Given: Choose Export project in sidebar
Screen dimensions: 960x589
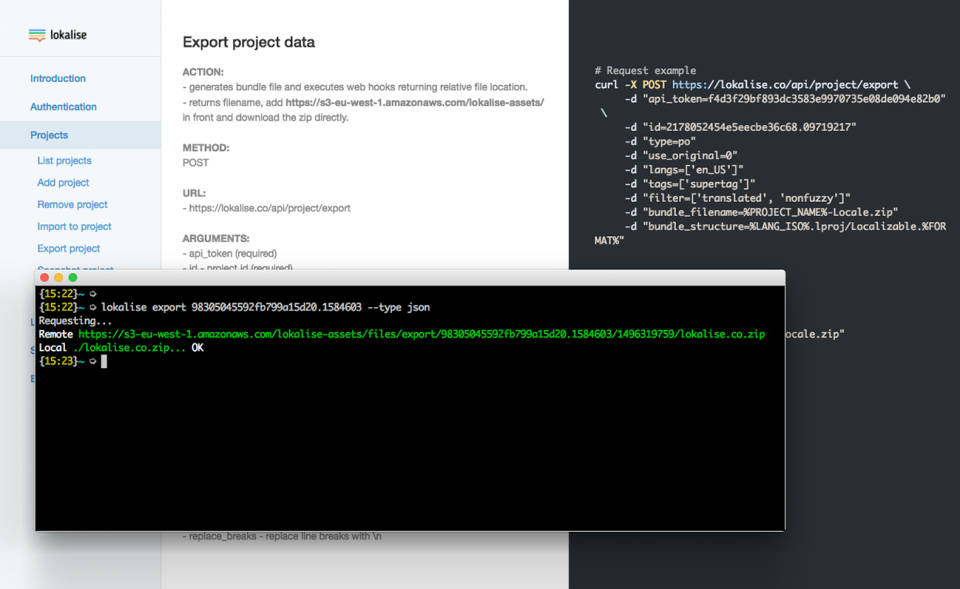Looking at the screenshot, I should (69, 248).
